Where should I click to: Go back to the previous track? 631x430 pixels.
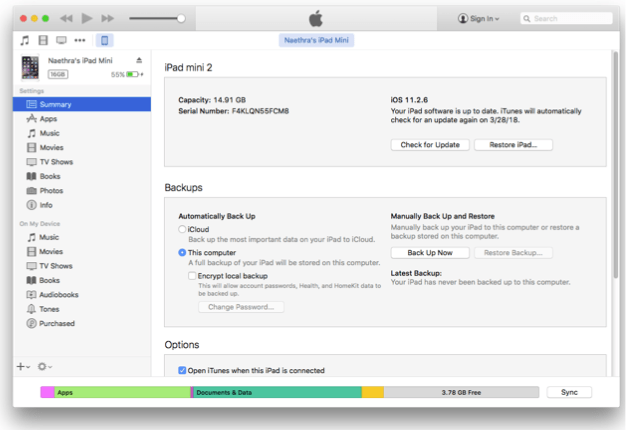[66, 18]
